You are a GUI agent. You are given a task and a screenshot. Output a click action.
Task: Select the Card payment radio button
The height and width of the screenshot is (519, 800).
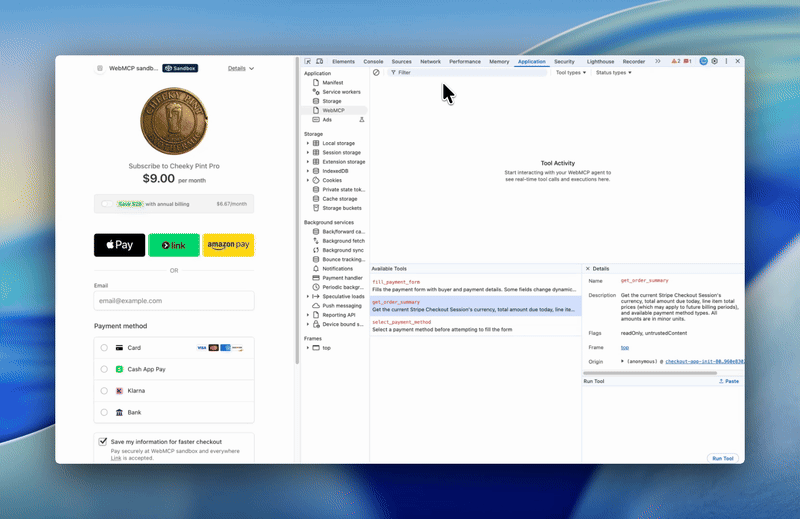pyautogui.click(x=104, y=348)
